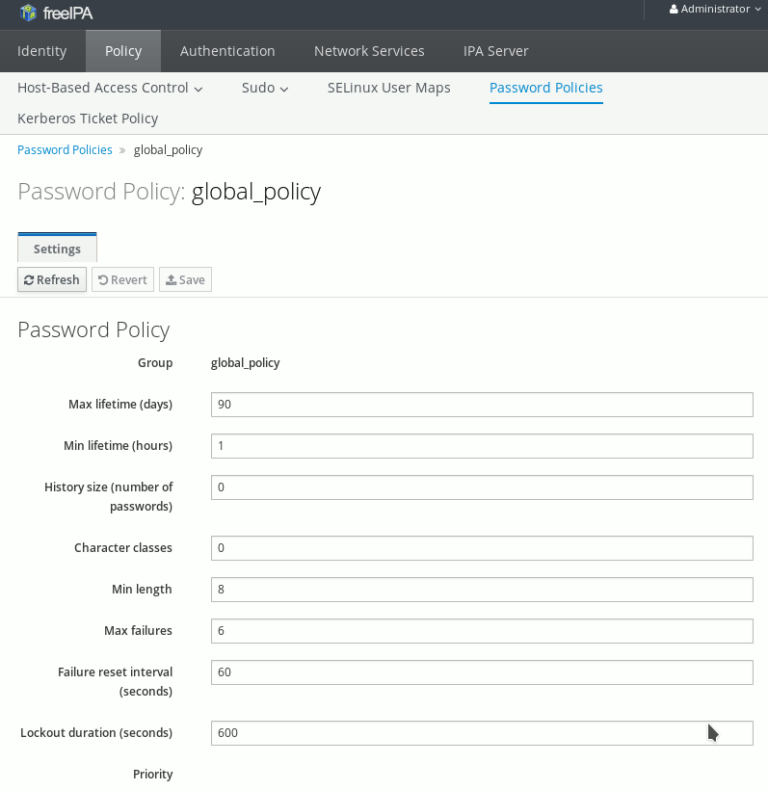Open the Identity main menu
The height and width of the screenshot is (790, 768).
(42, 51)
